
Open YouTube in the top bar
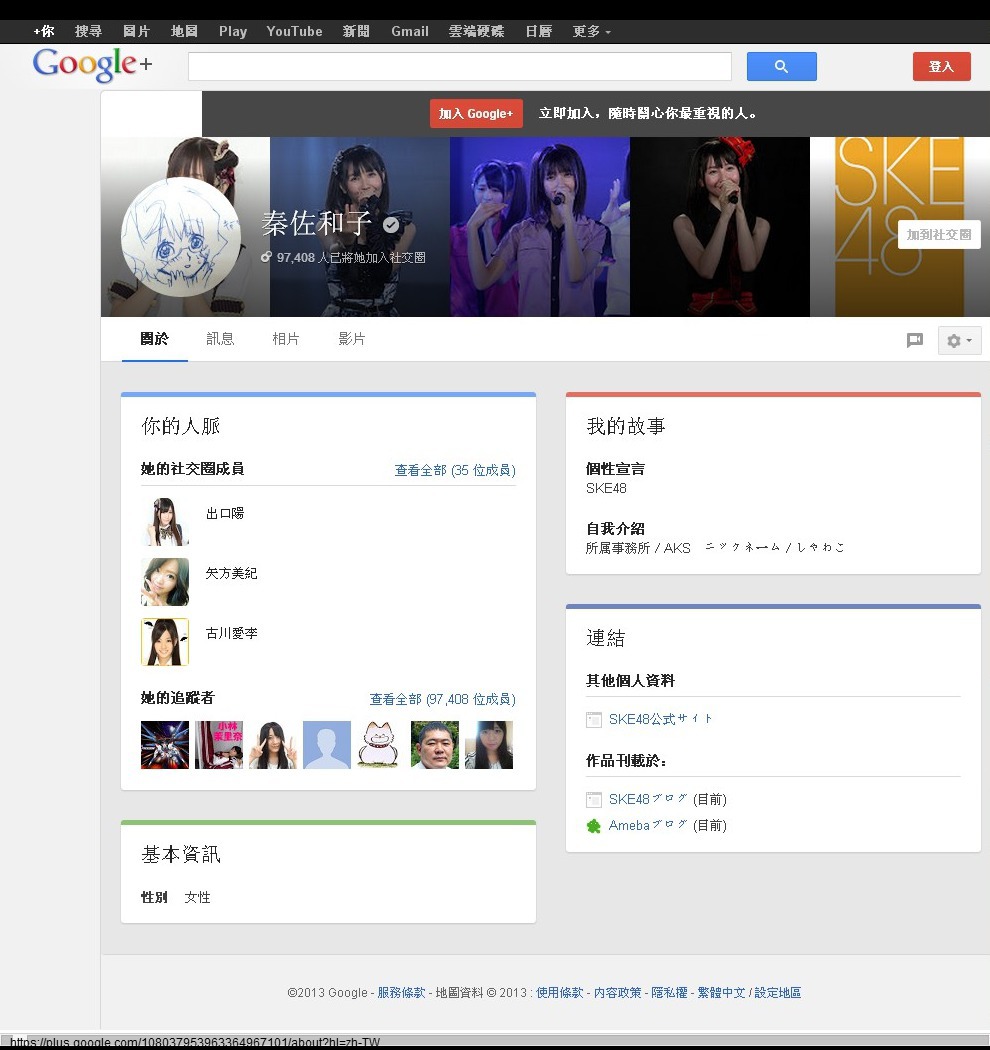point(294,31)
